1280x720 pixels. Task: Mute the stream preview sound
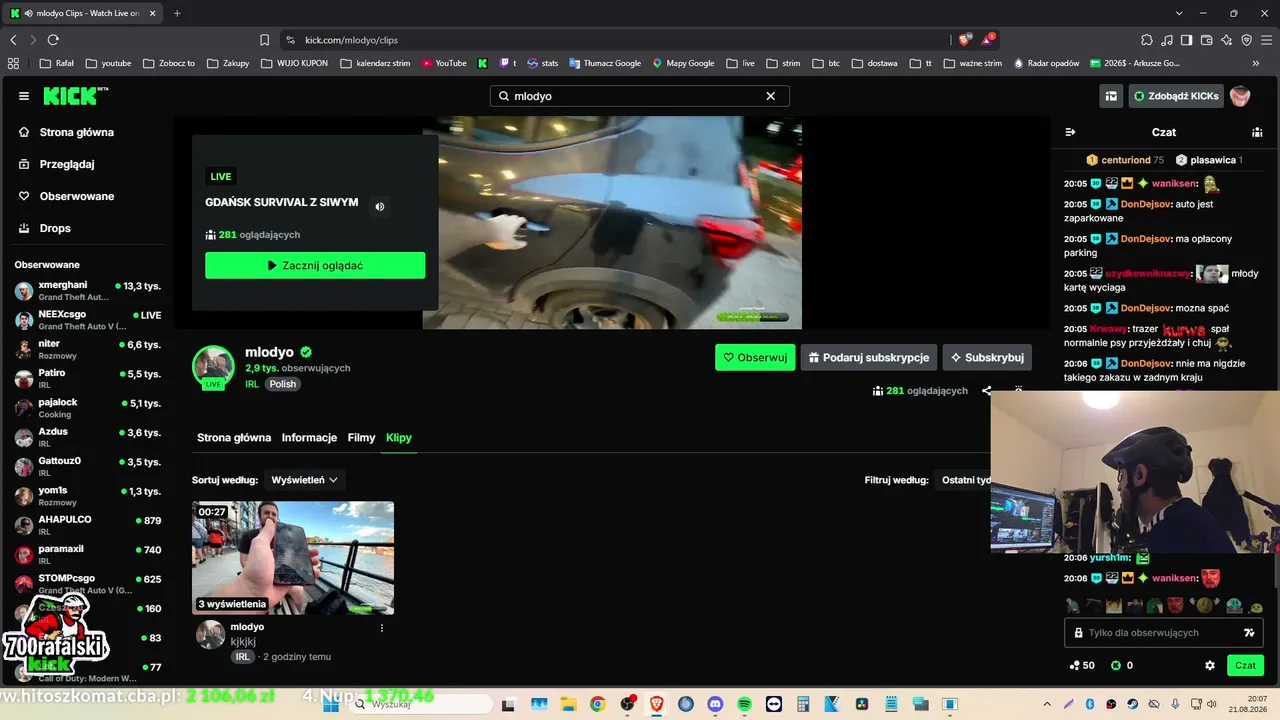pyautogui.click(x=380, y=207)
